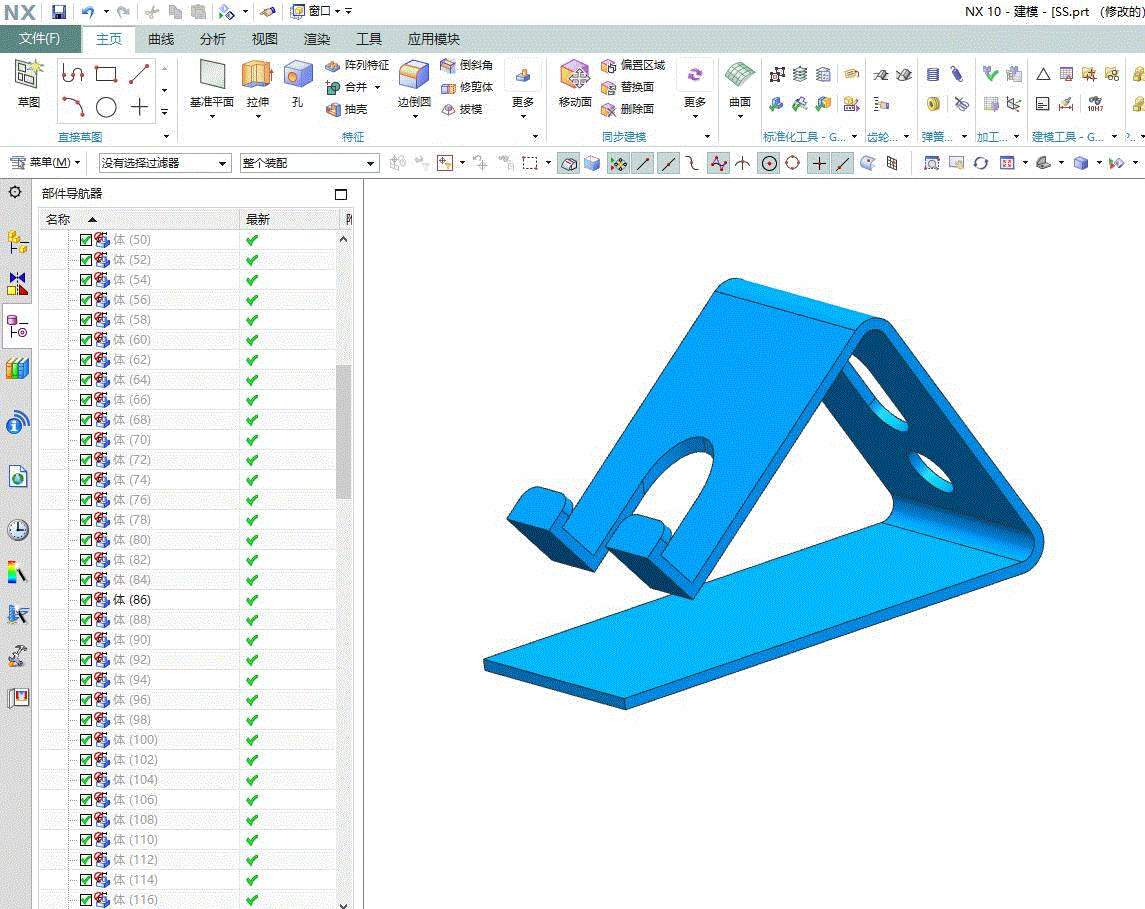Maximize the Part Navigator panel
1145x909 pixels.
[x=340, y=194]
